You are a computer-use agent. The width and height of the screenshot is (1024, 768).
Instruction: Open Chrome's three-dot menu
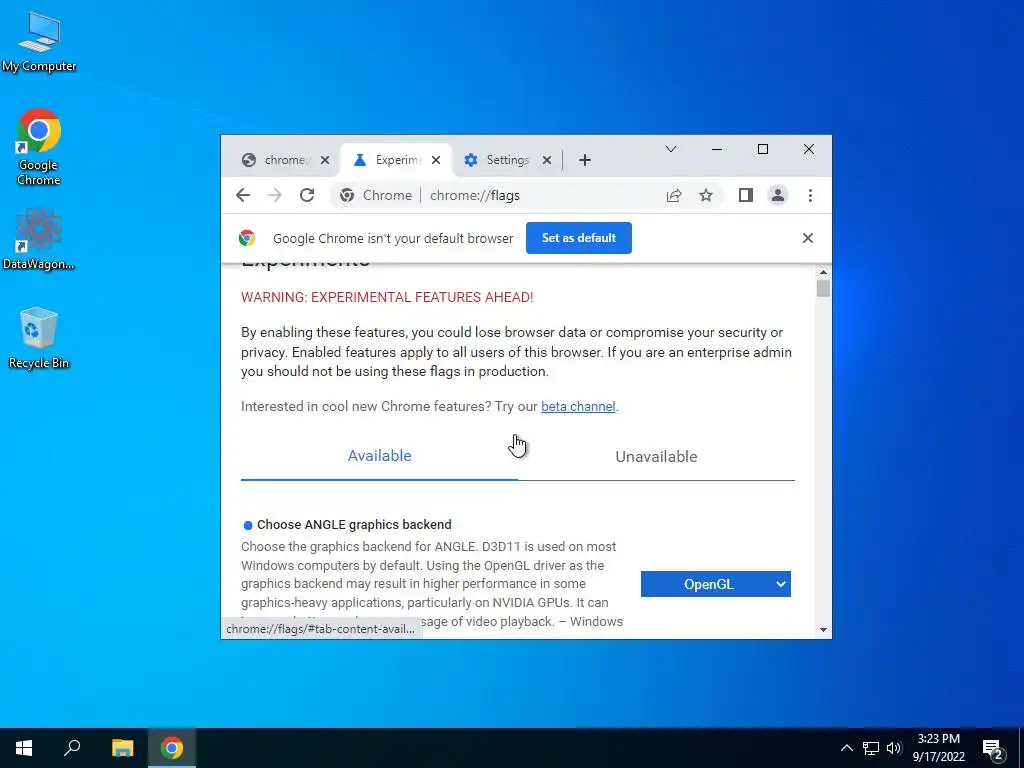tap(810, 195)
